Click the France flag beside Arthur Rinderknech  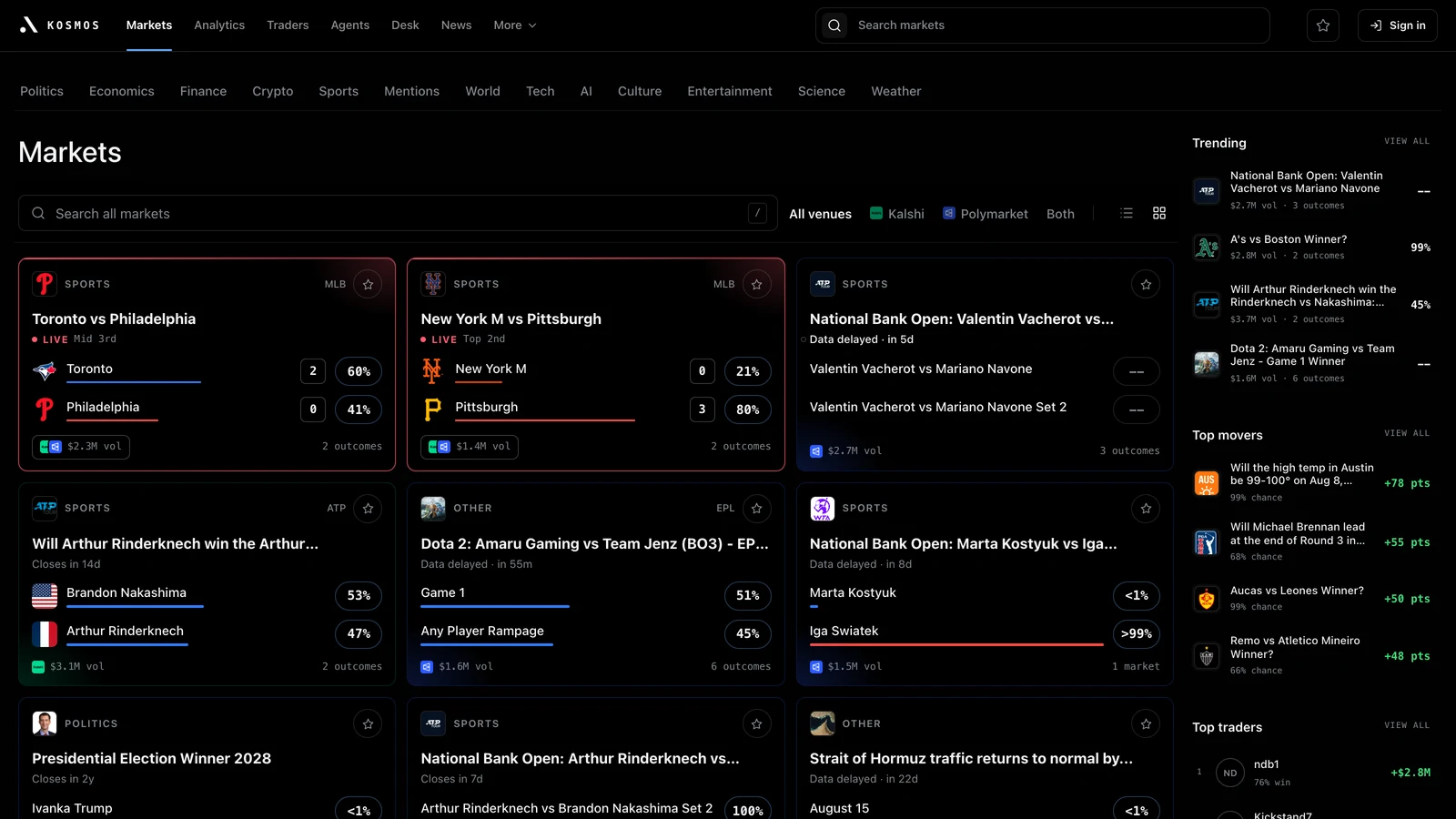tap(45, 633)
